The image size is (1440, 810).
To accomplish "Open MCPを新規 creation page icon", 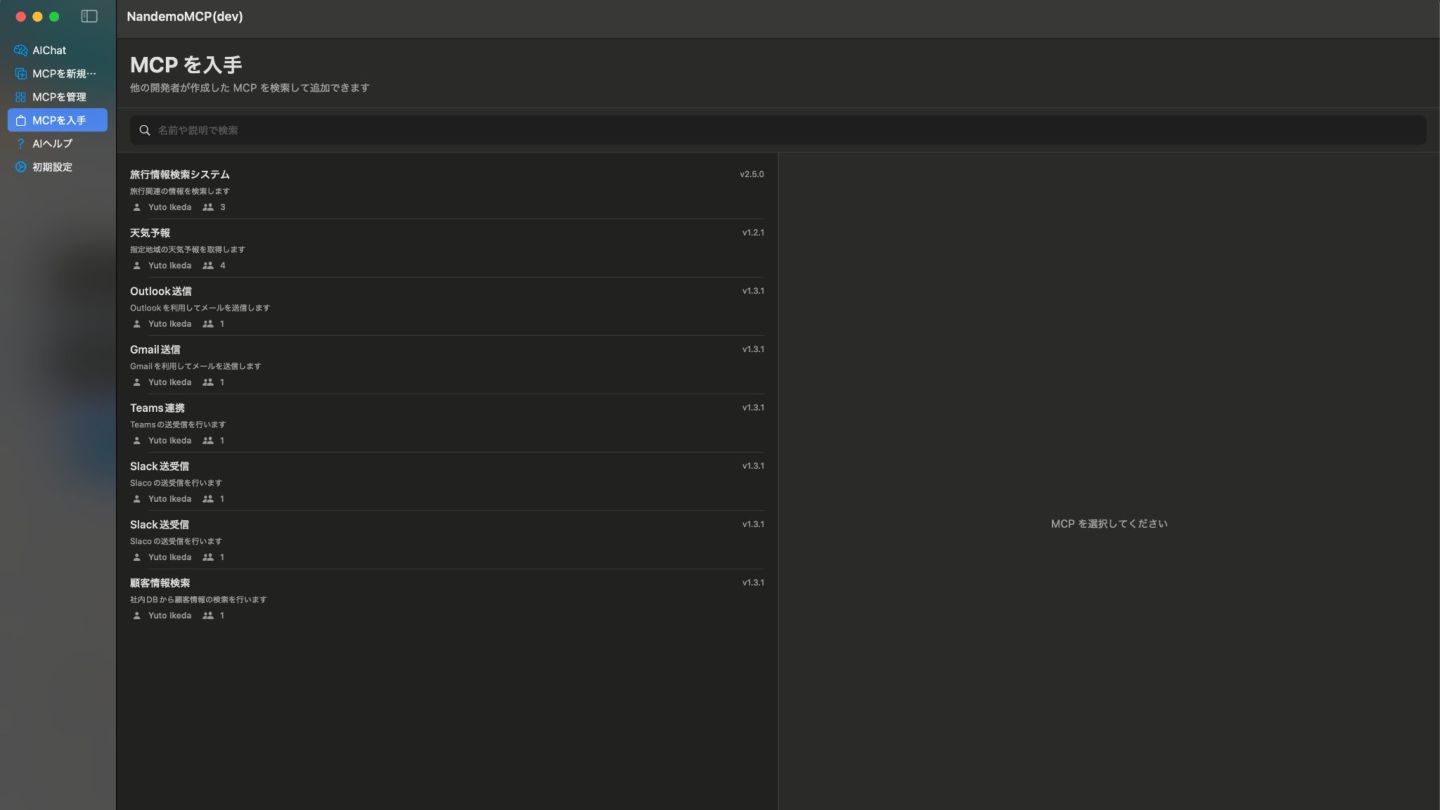I will coord(20,73).
